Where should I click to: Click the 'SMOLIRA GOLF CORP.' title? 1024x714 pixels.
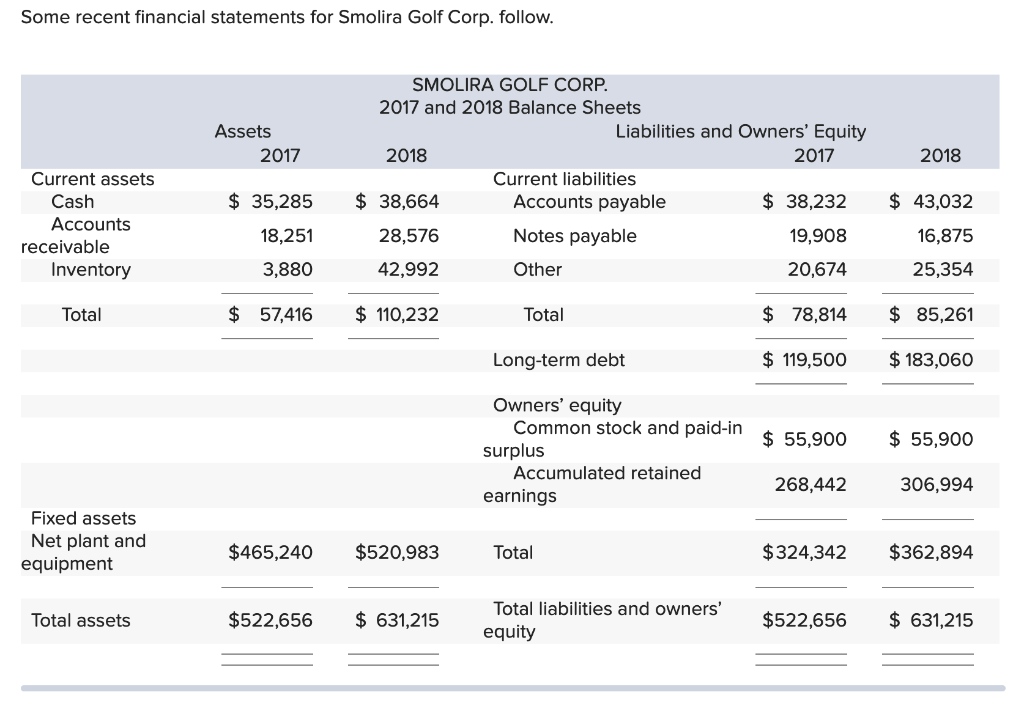pos(509,85)
